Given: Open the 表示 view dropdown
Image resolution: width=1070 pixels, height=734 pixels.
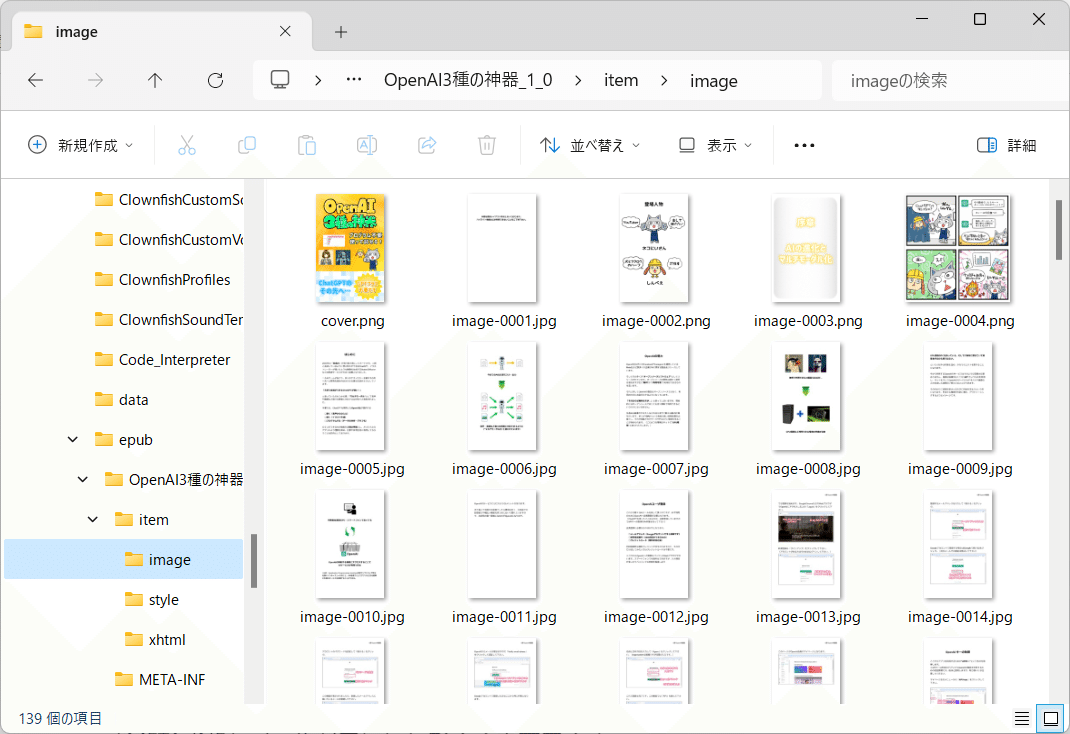Looking at the screenshot, I should 715,145.
